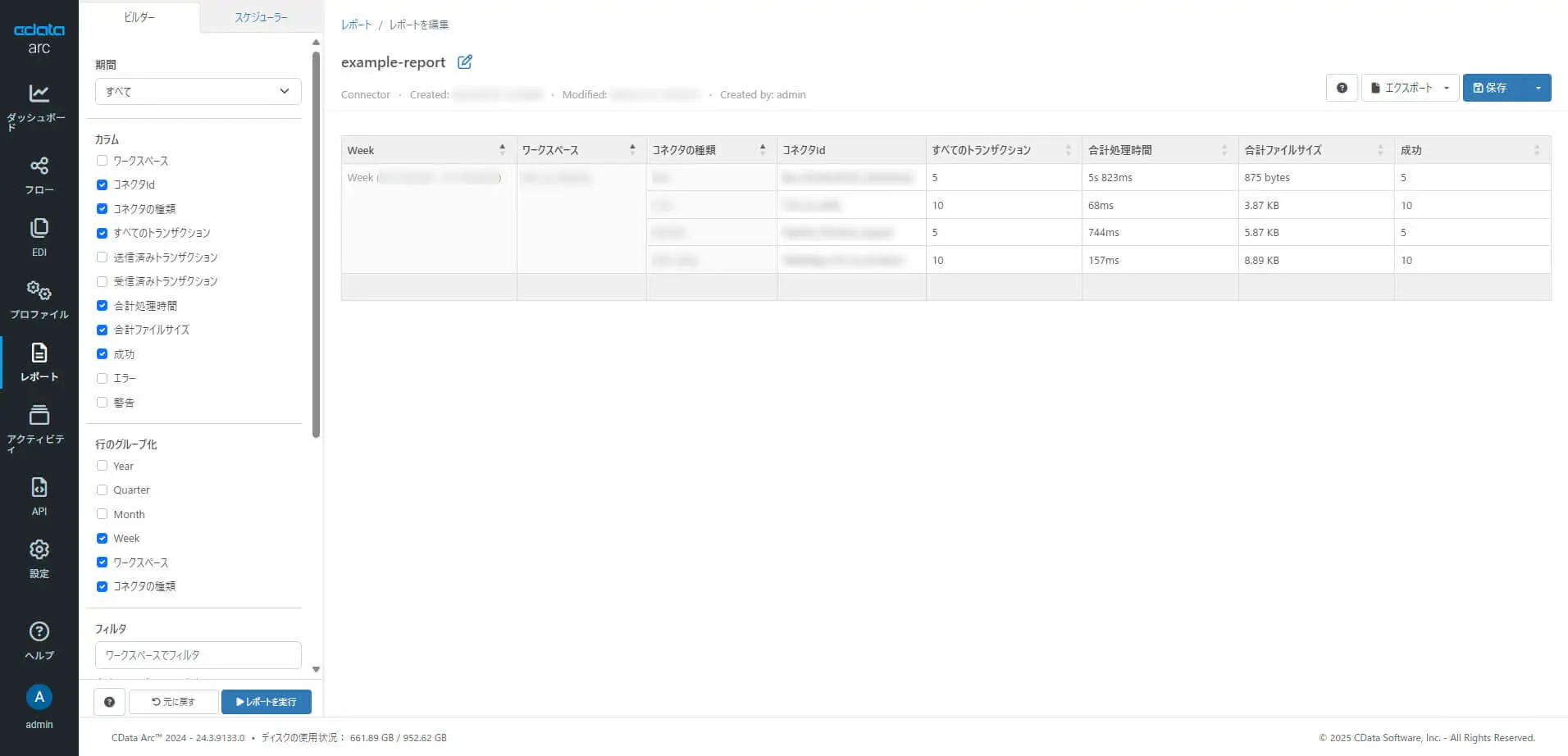Open the エクスポート dropdown menu
This screenshot has width=1568, height=756.
coord(1410,88)
